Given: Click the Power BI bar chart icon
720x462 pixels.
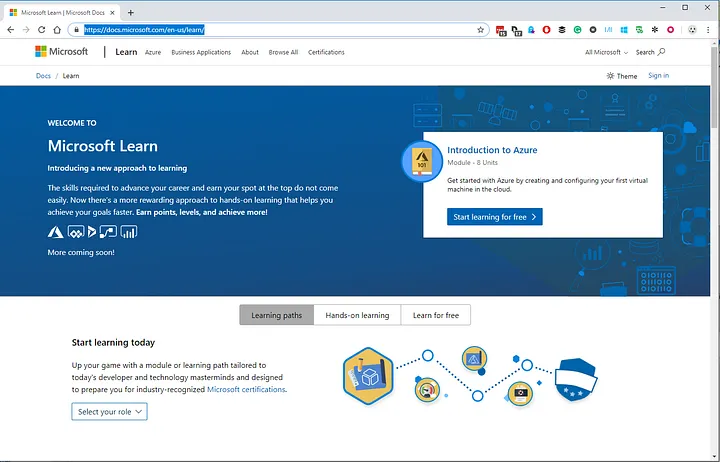Looking at the screenshot, I should coord(129,232).
